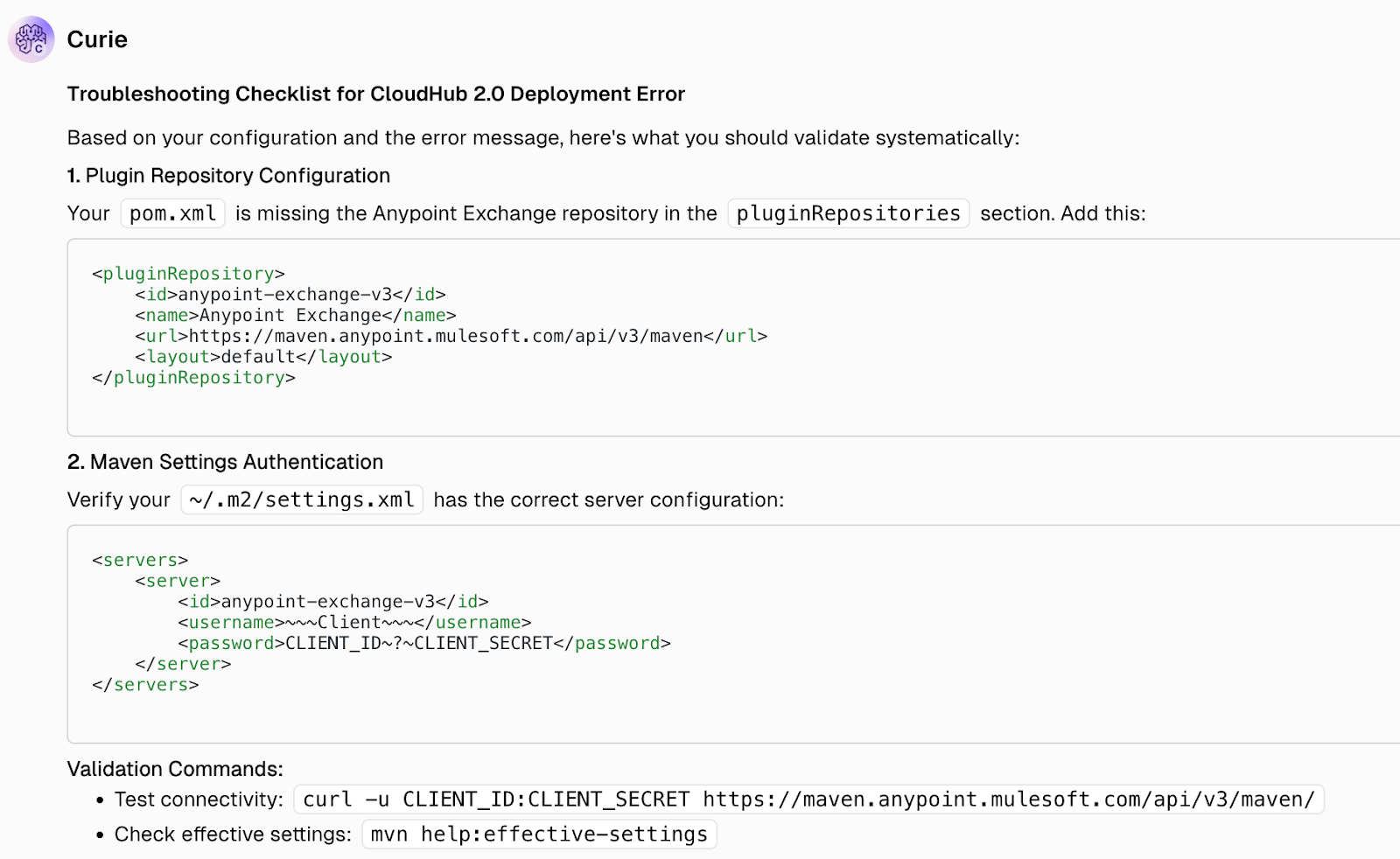
Task: Click the Plugin Repository Configuration heading
Action: click(227, 175)
